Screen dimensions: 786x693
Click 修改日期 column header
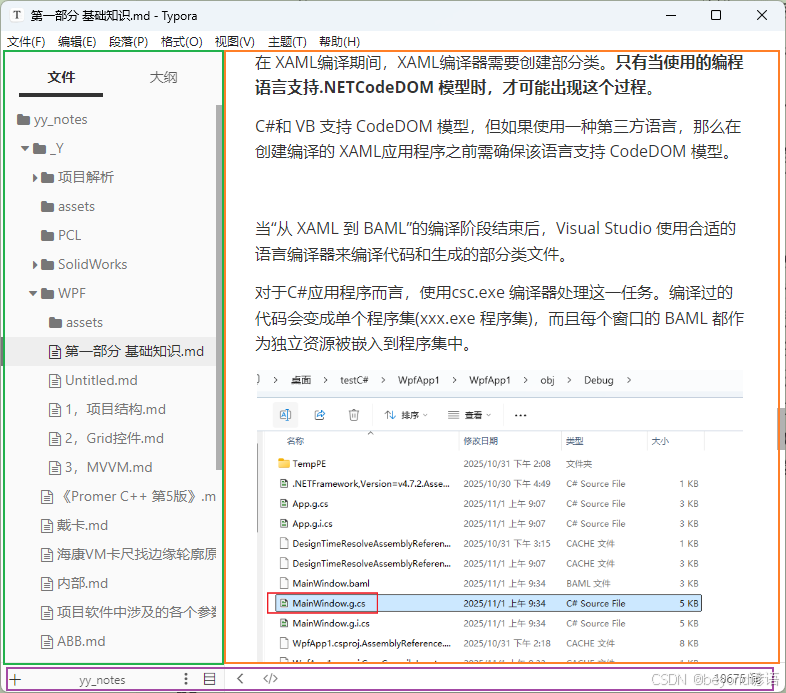[480, 441]
